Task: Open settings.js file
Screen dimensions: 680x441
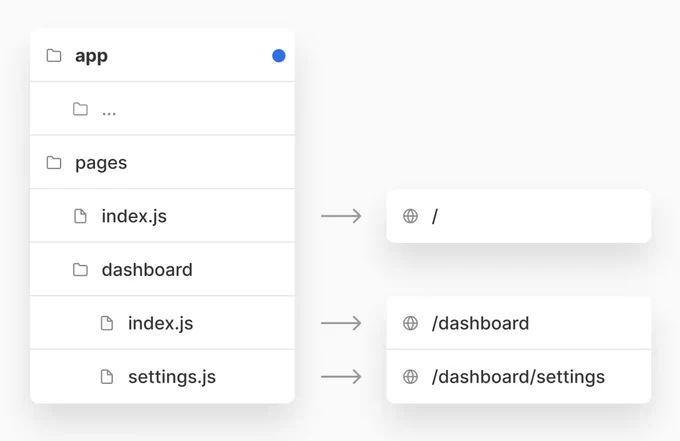Action: (x=162, y=376)
